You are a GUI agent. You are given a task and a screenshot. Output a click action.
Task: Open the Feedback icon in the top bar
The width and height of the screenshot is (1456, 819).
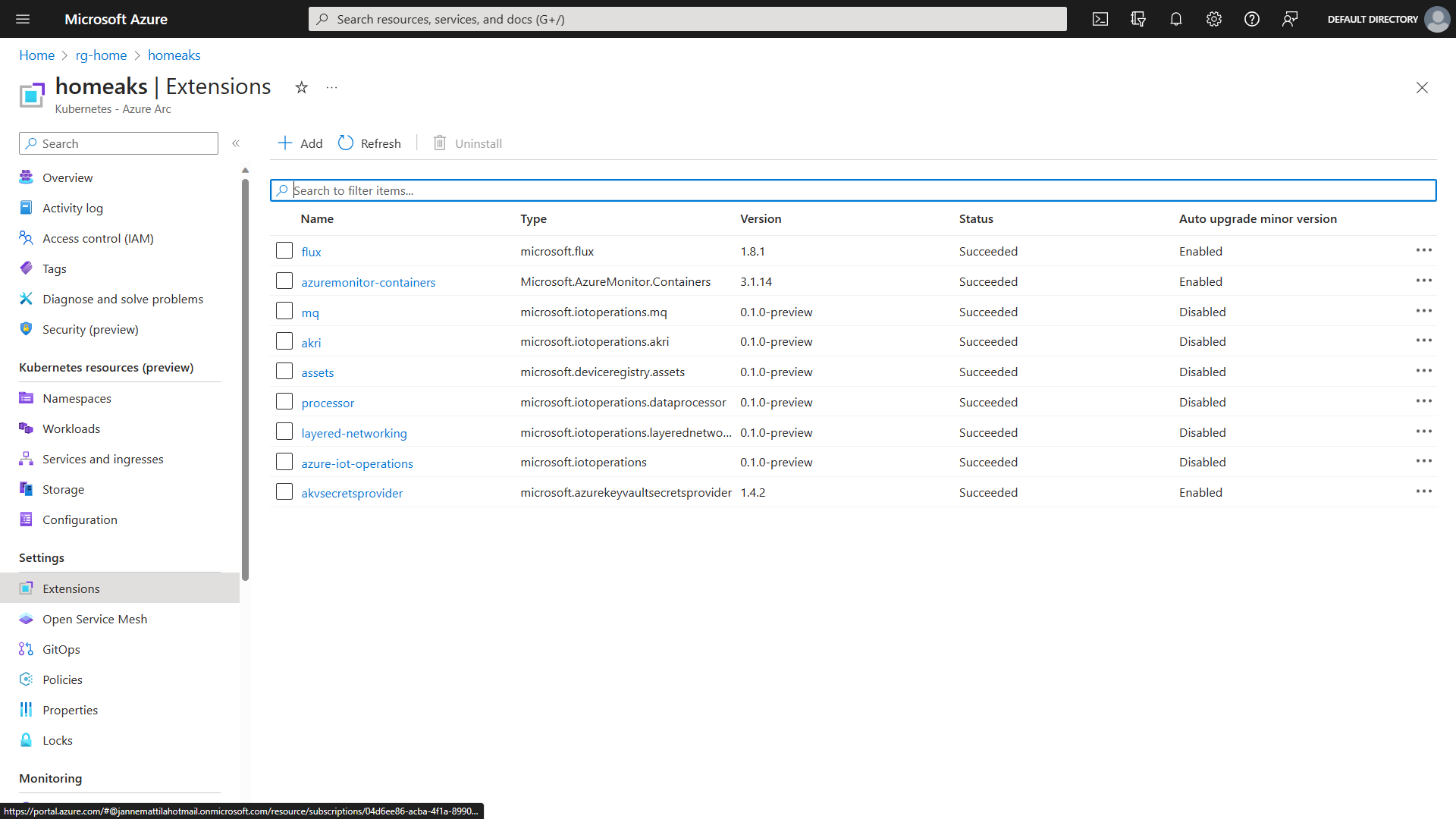pyautogui.click(x=1290, y=19)
